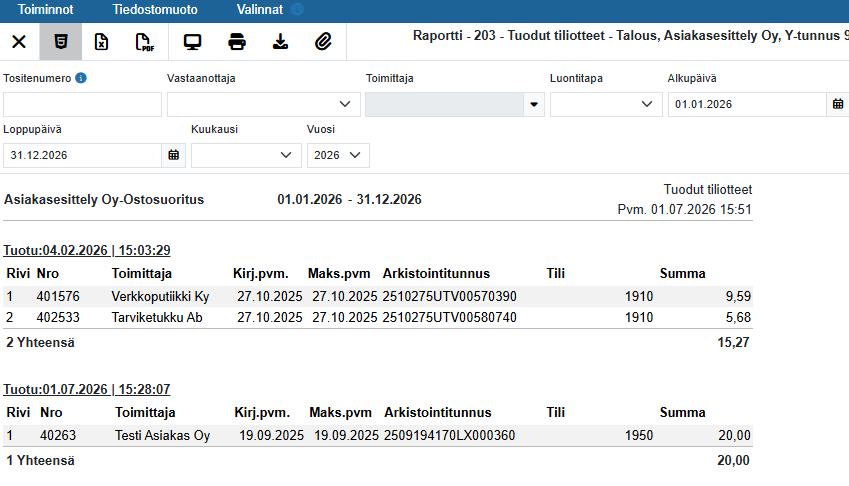Image resolution: width=849 pixels, height=486 pixels.
Task: Change the Vuosi 2026 dropdown
Action: coord(338,155)
